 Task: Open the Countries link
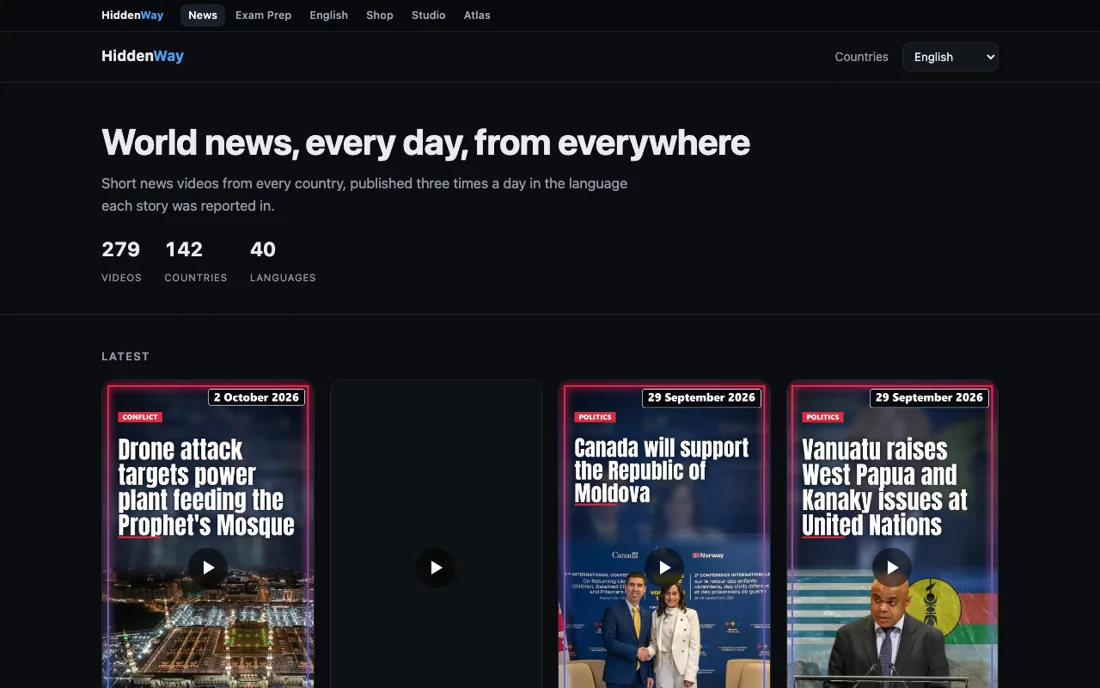861,57
